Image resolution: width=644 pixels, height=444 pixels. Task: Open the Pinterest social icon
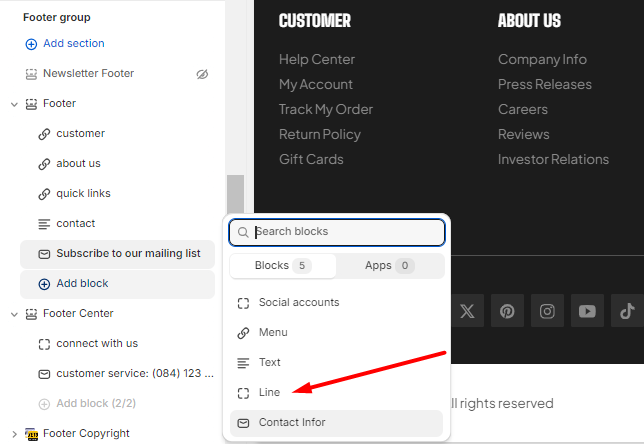pos(507,311)
